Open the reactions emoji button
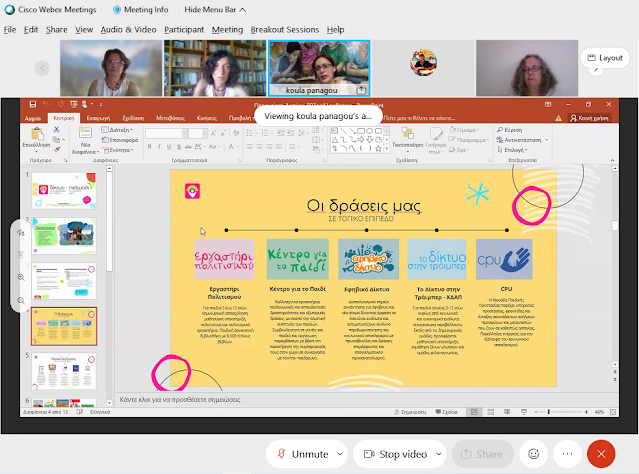Image resolution: width=639 pixels, height=474 pixels. [x=534, y=454]
